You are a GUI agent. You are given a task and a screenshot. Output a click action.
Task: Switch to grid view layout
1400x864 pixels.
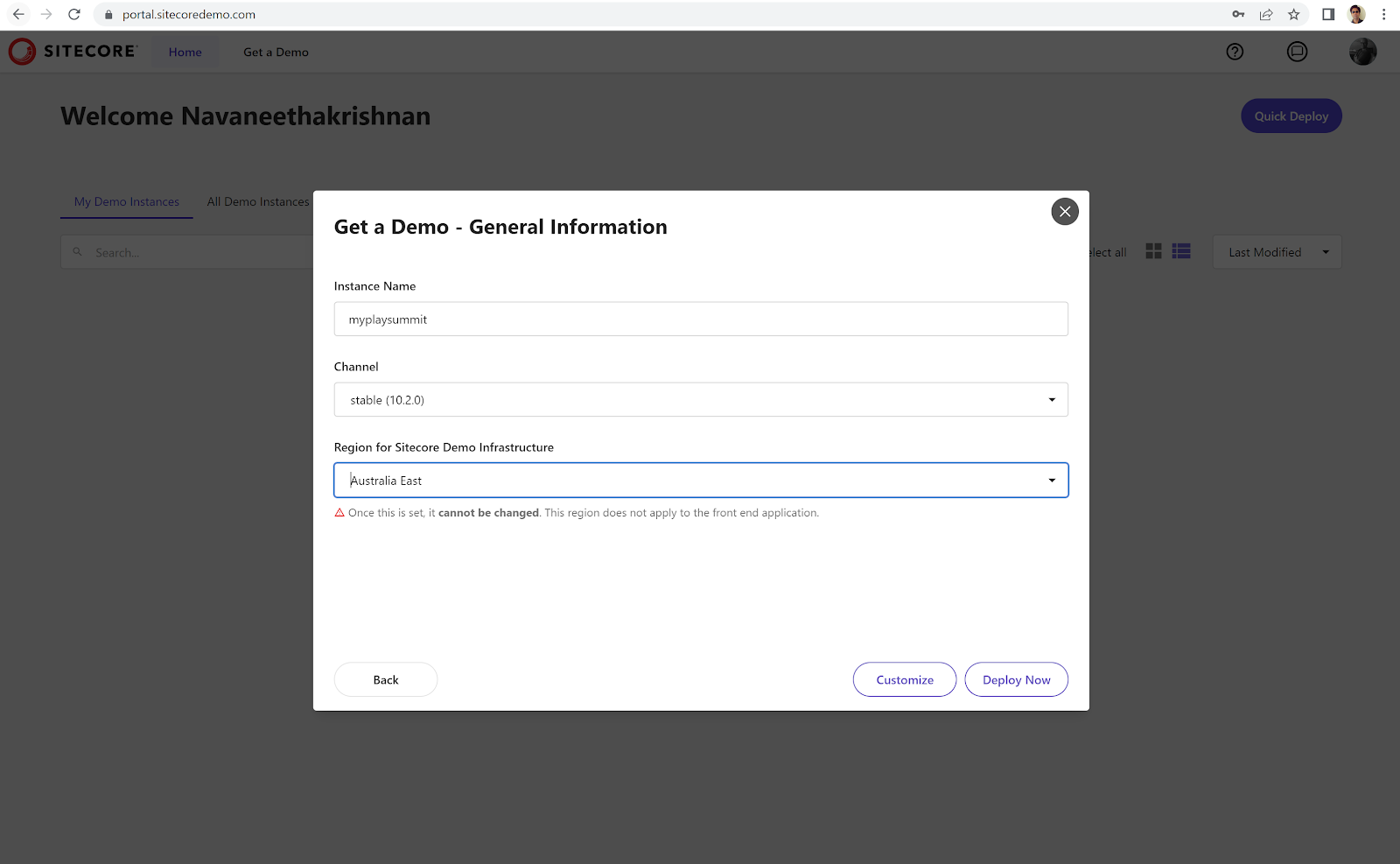pyautogui.click(x=1153, y=251)
